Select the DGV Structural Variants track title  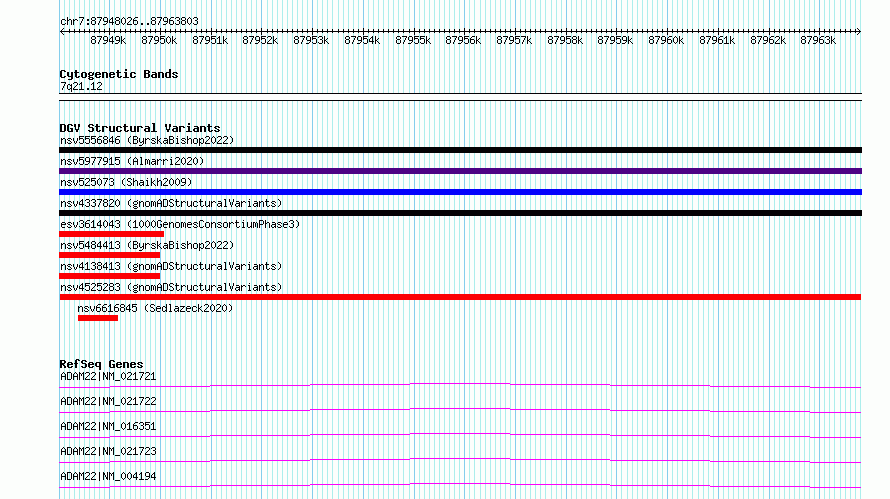coord(140,128)
